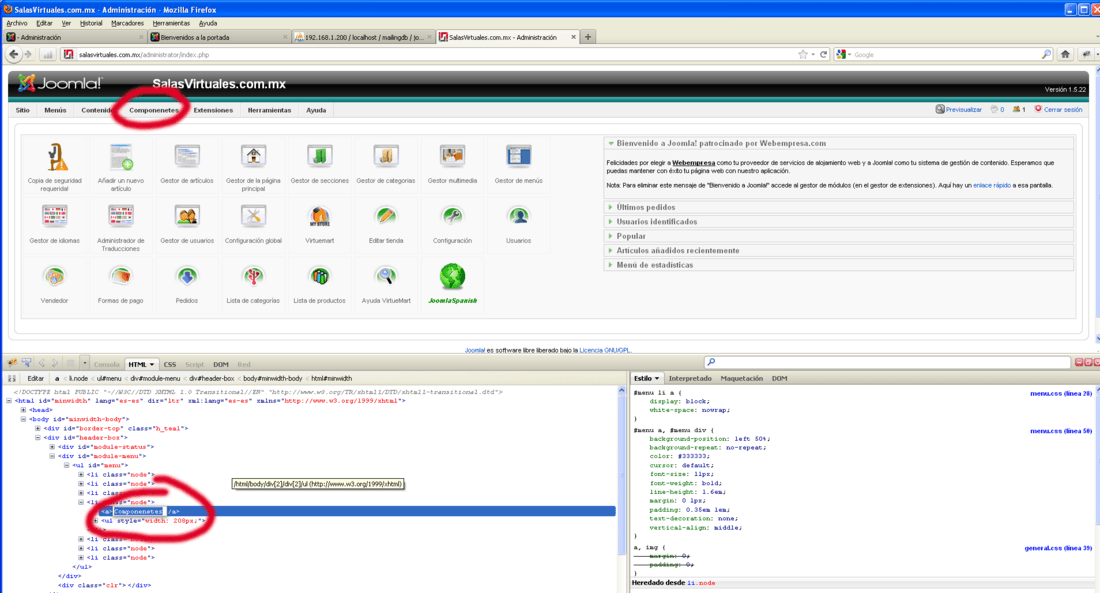This screenshot has width=1100, height=593.
Task: Click the Editar tienda icon
Action: click(386, 217)
